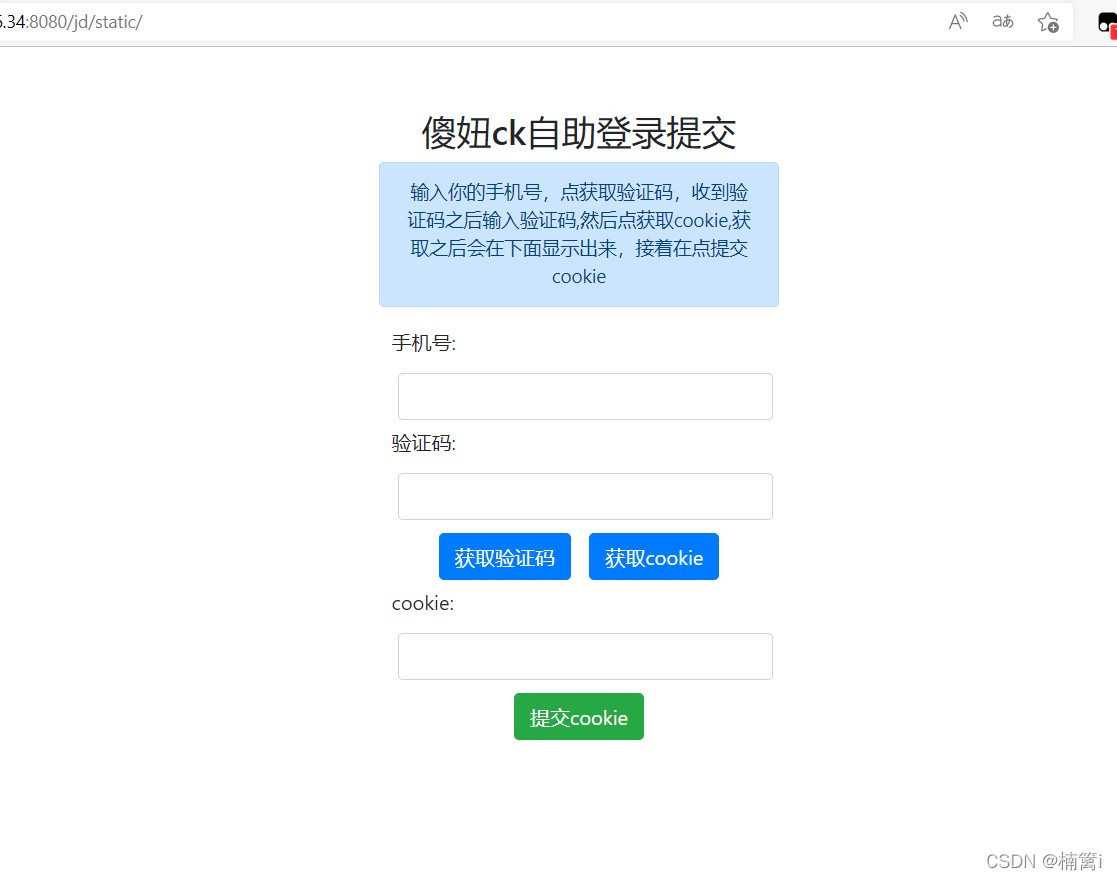The image size is (1117, 880).
Task: Focus the verification code input field
Action: click(x=585, y=496)
